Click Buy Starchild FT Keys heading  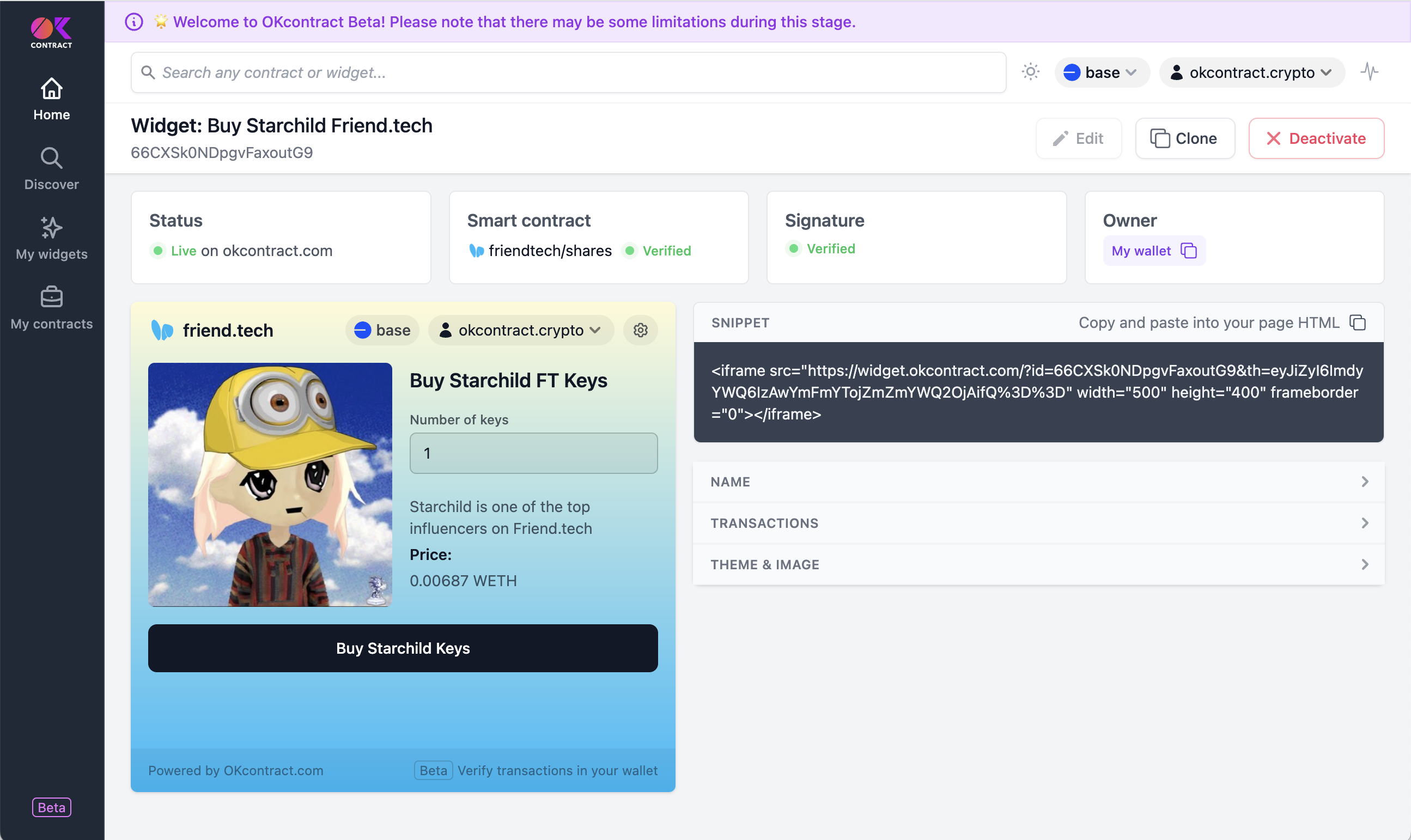point(508,380)
